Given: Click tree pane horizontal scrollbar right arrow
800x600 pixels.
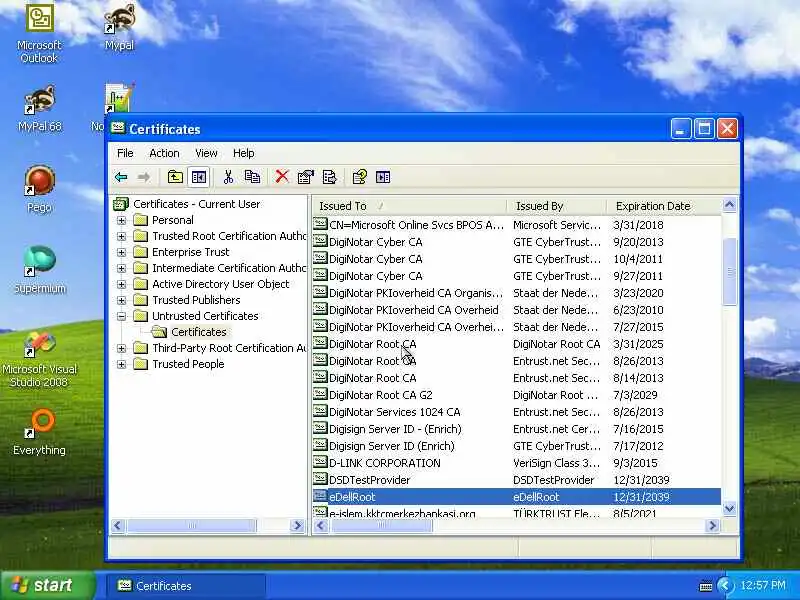Looking at the screenshot, I should (x=297, y=526).
